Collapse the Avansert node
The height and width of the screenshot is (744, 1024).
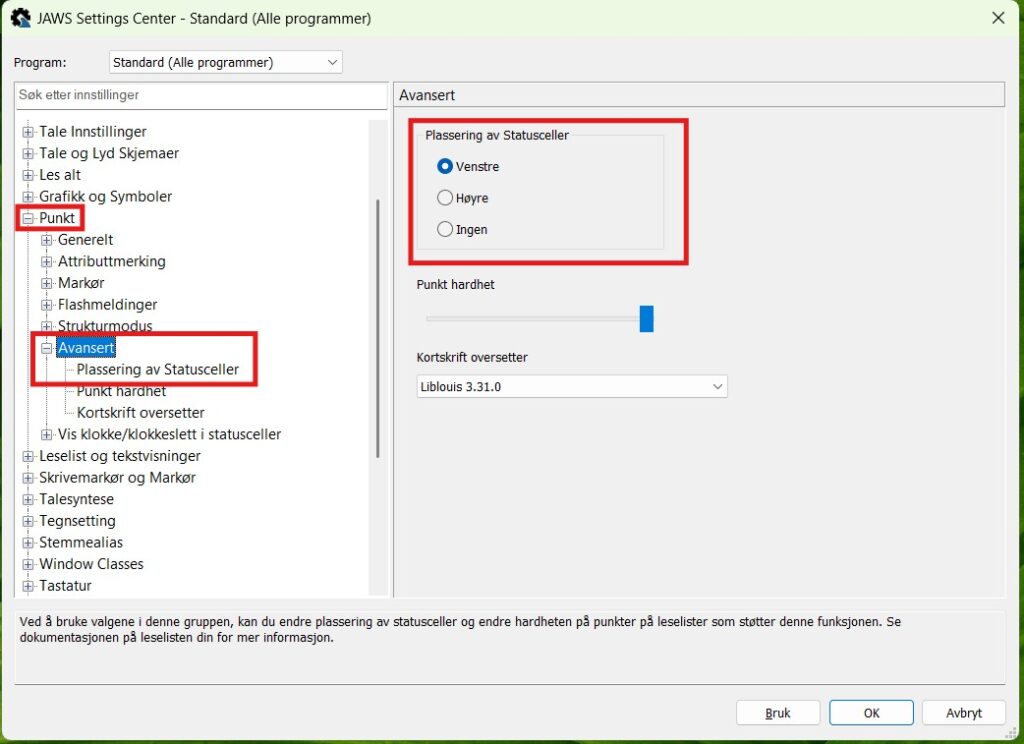coord(46,348)
